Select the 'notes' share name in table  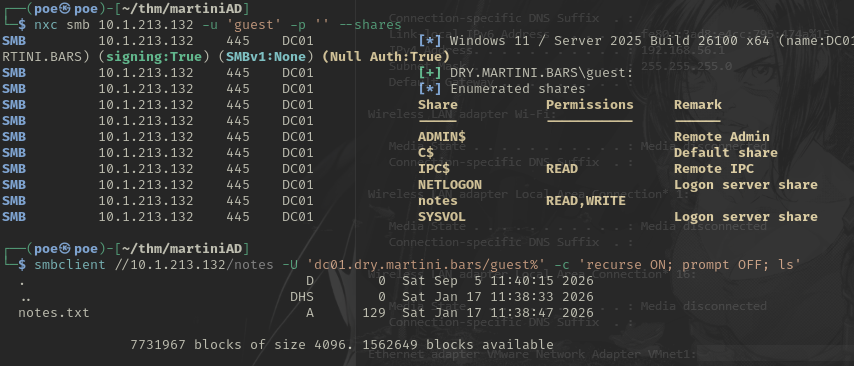tap(438, 200)
